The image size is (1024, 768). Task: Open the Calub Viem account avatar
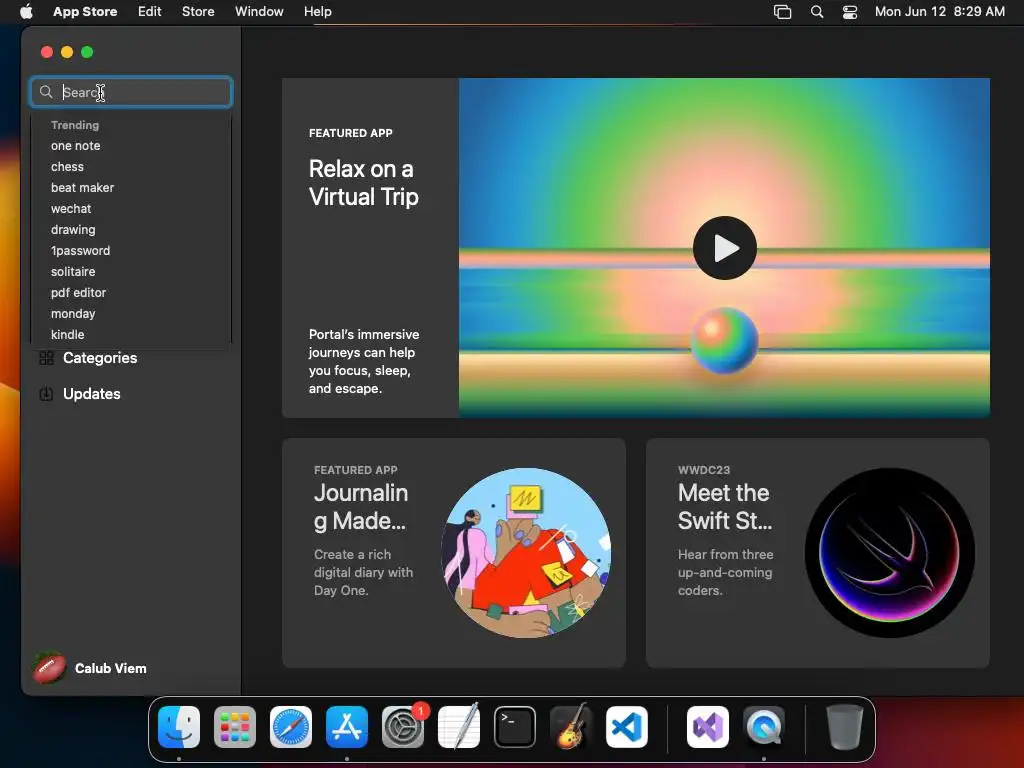coord(50,668)
